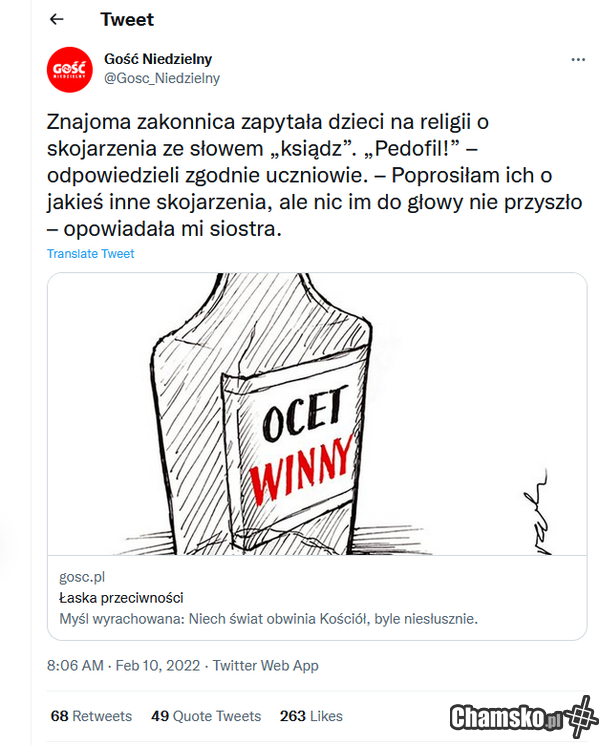Open the three-dot more options menu
This screenshot has width=600, height=745.
[578, 60]
